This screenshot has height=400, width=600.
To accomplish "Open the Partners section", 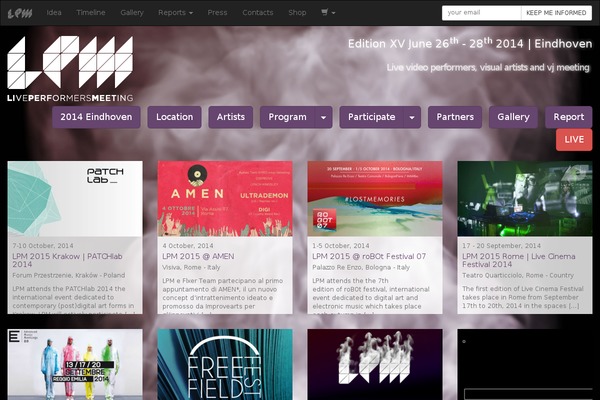I will pos(455,117).
